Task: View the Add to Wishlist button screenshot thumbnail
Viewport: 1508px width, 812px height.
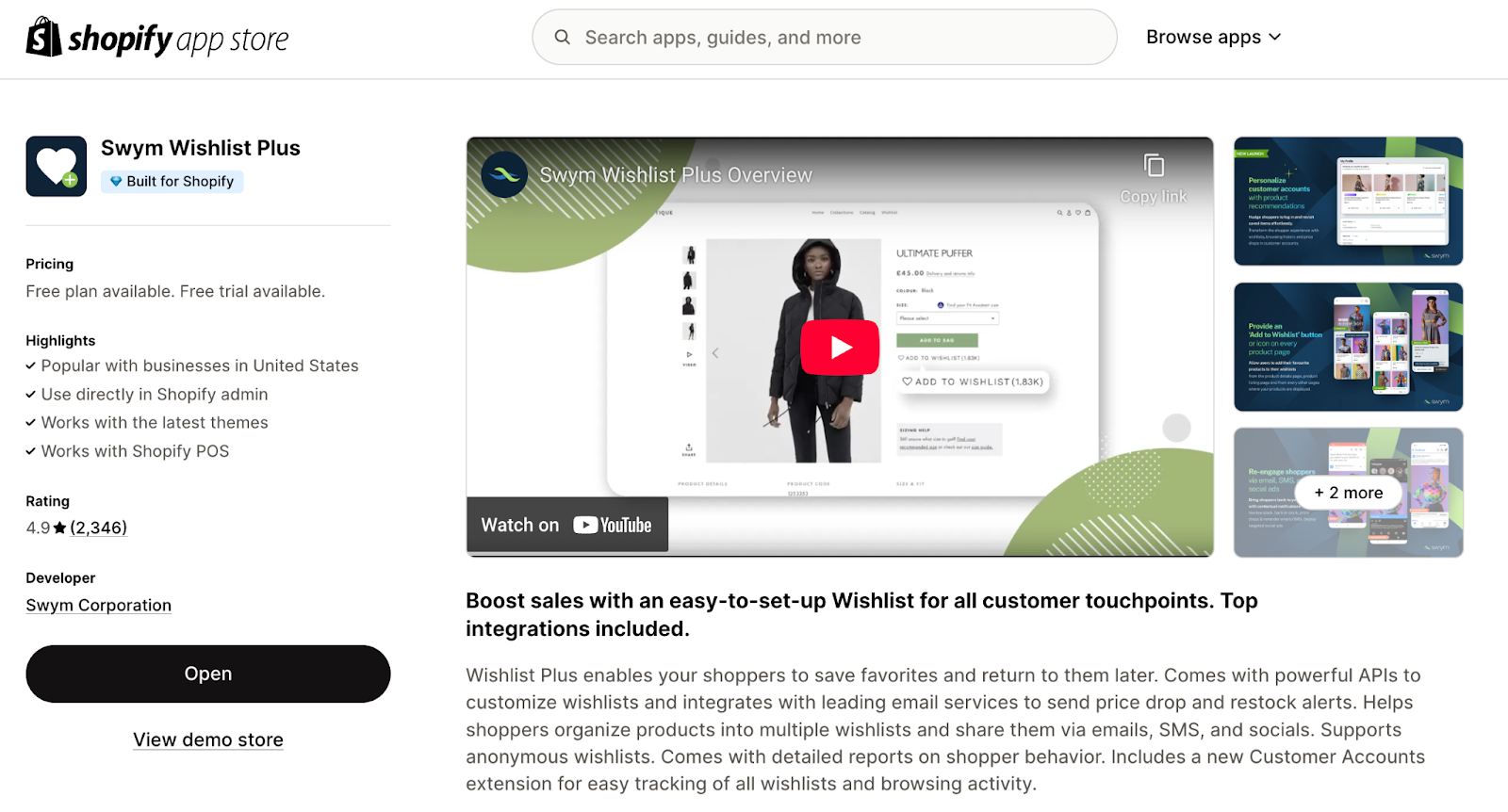Action: tap(1349, 347)
